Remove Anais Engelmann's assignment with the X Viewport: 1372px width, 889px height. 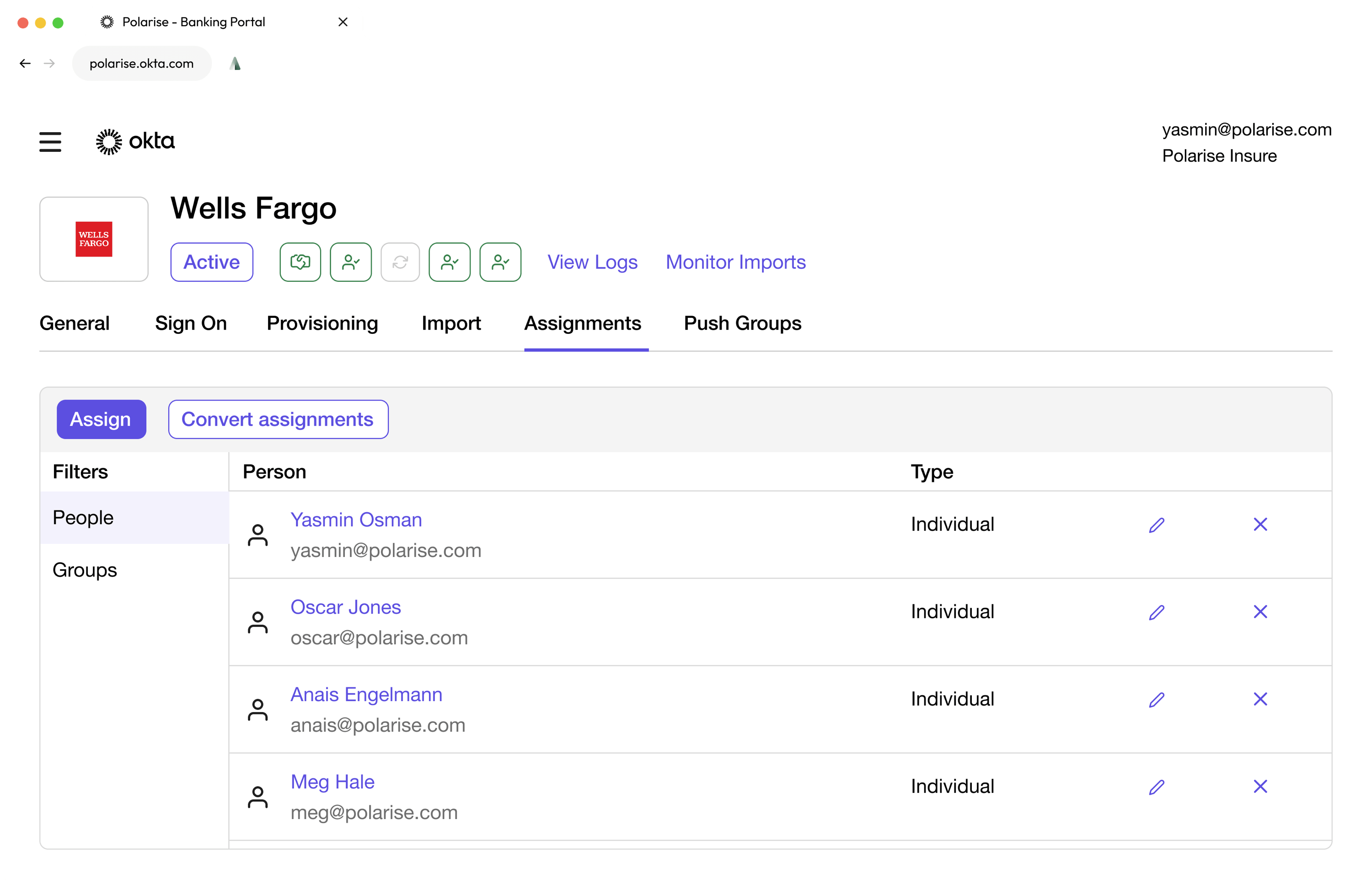coord(1260,699)
